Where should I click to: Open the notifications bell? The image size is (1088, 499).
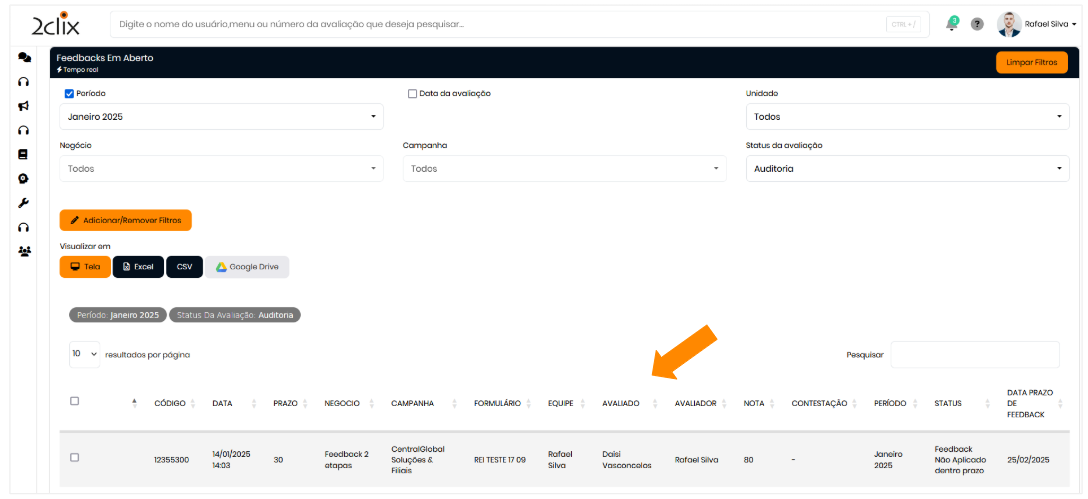pyautogui.click(x=951, y=24)
